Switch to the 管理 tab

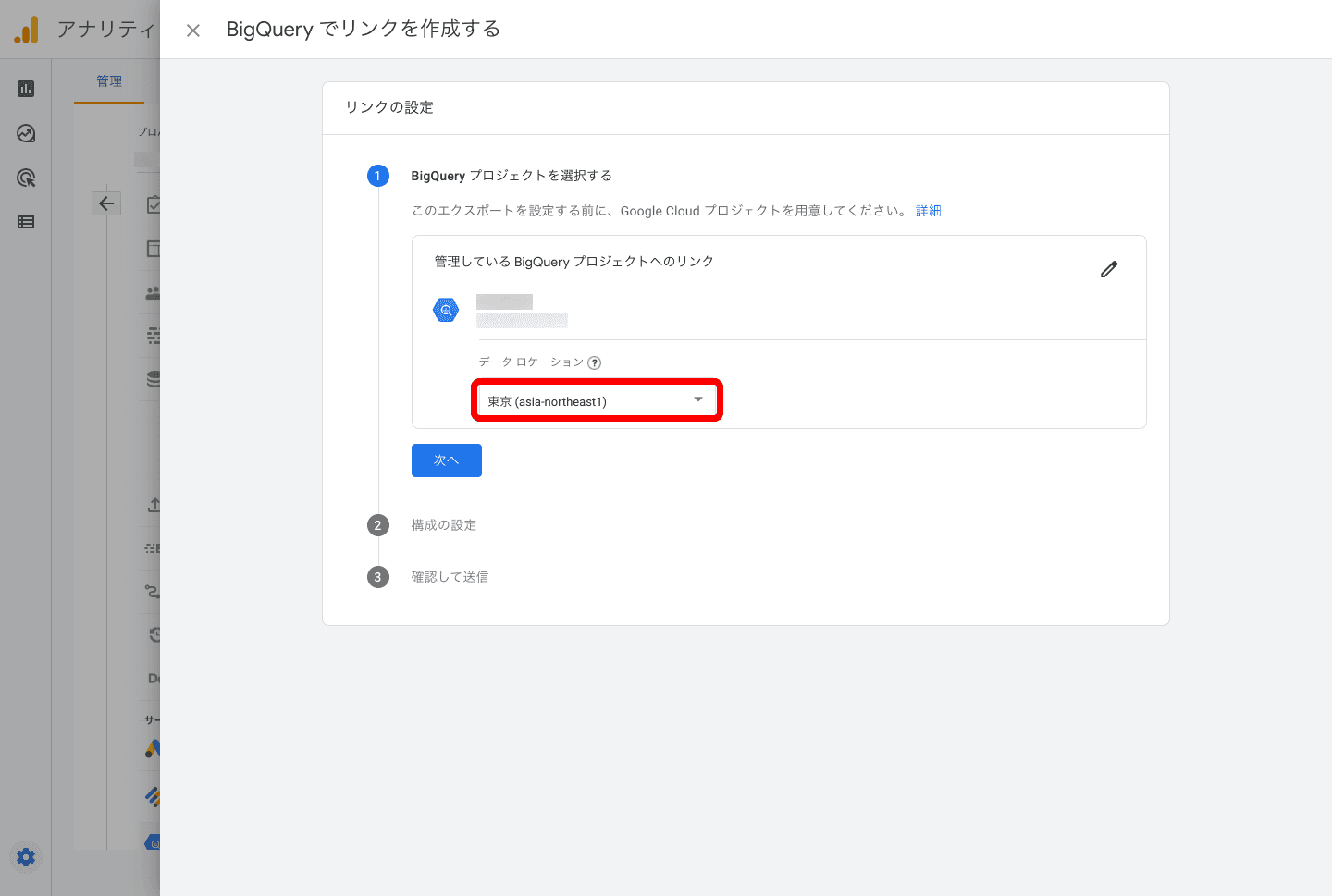tap(109, 81)
